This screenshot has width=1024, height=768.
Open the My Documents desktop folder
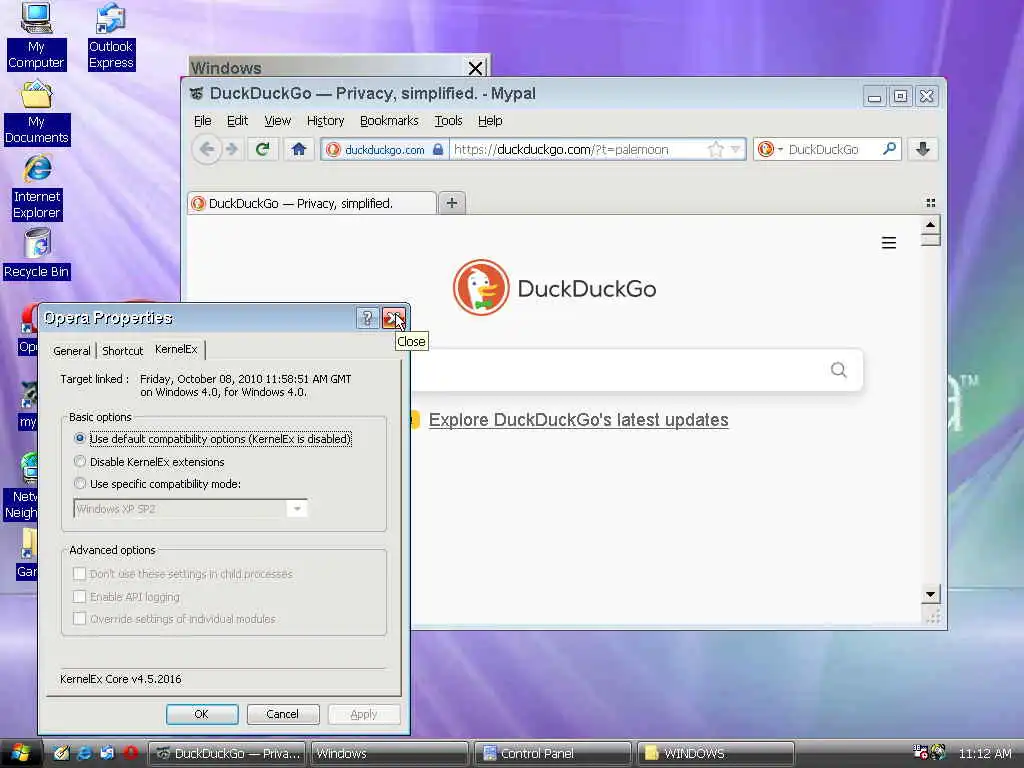37,113
